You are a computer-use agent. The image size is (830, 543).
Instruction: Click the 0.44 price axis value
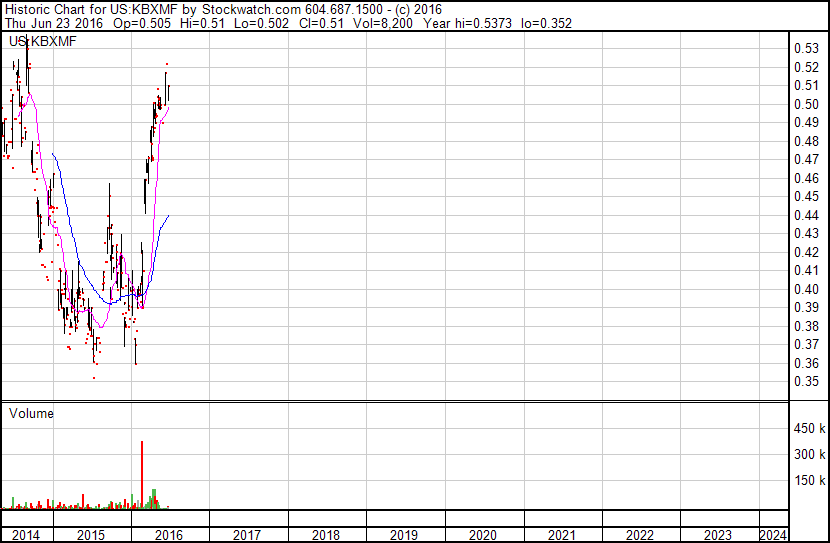[x=806, y=215]
